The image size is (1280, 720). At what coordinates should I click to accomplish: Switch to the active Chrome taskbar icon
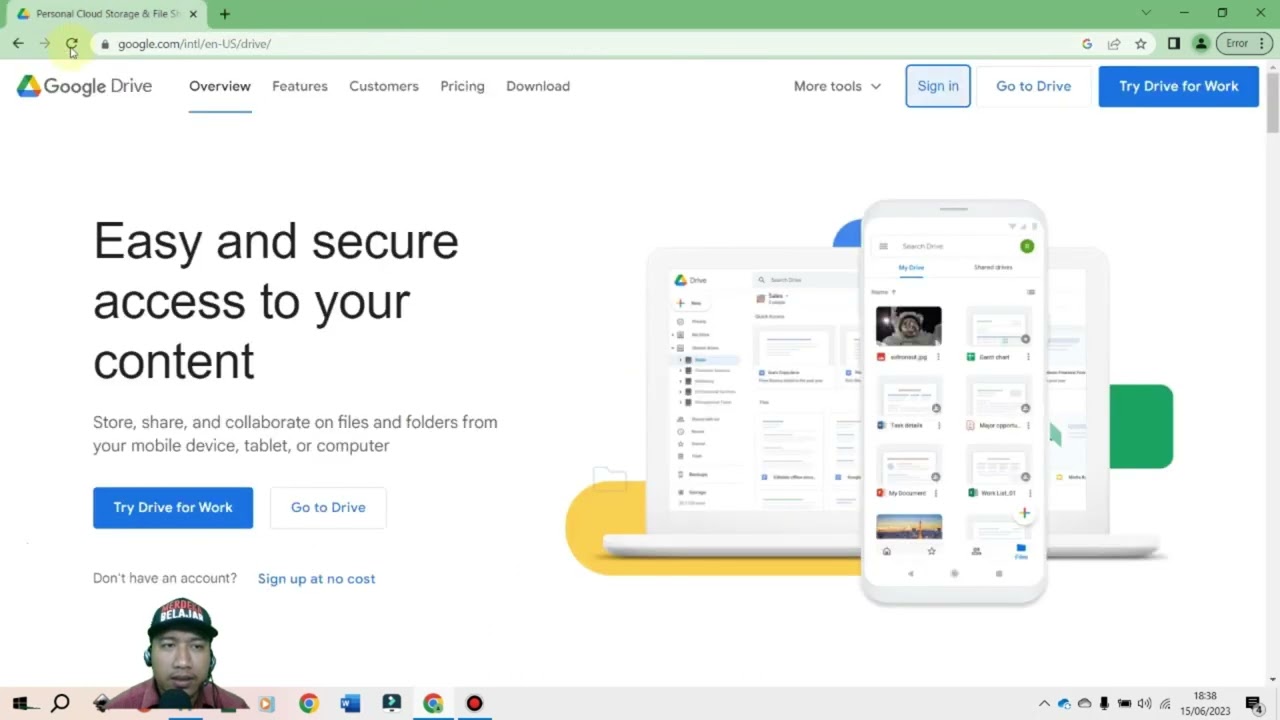point(433,704)
